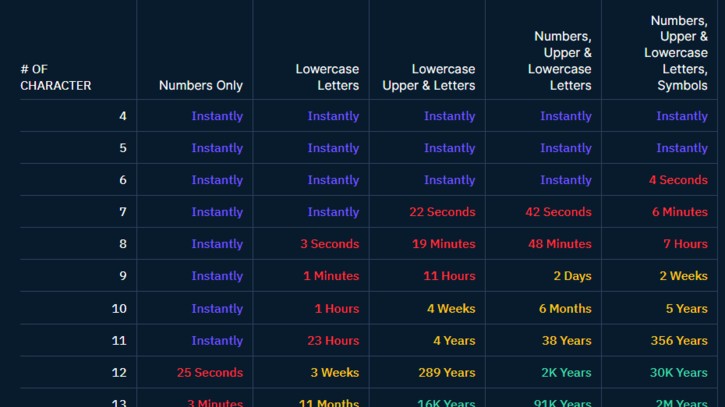The image size is (725, 407).
Task: Click the '25 Seconds' cell
Action: click(210, 373)
